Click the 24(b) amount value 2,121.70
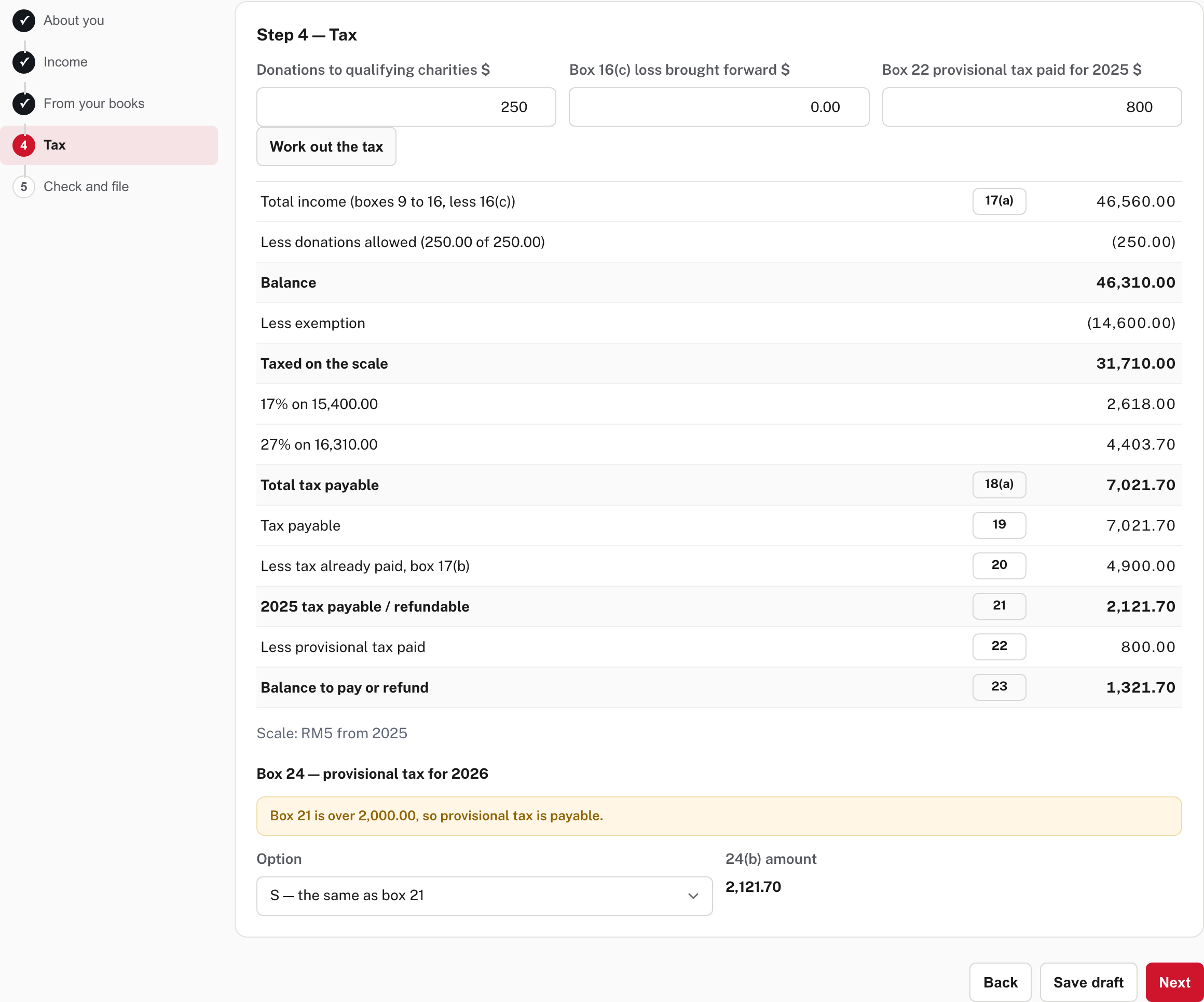 click(x=753, y=887)
